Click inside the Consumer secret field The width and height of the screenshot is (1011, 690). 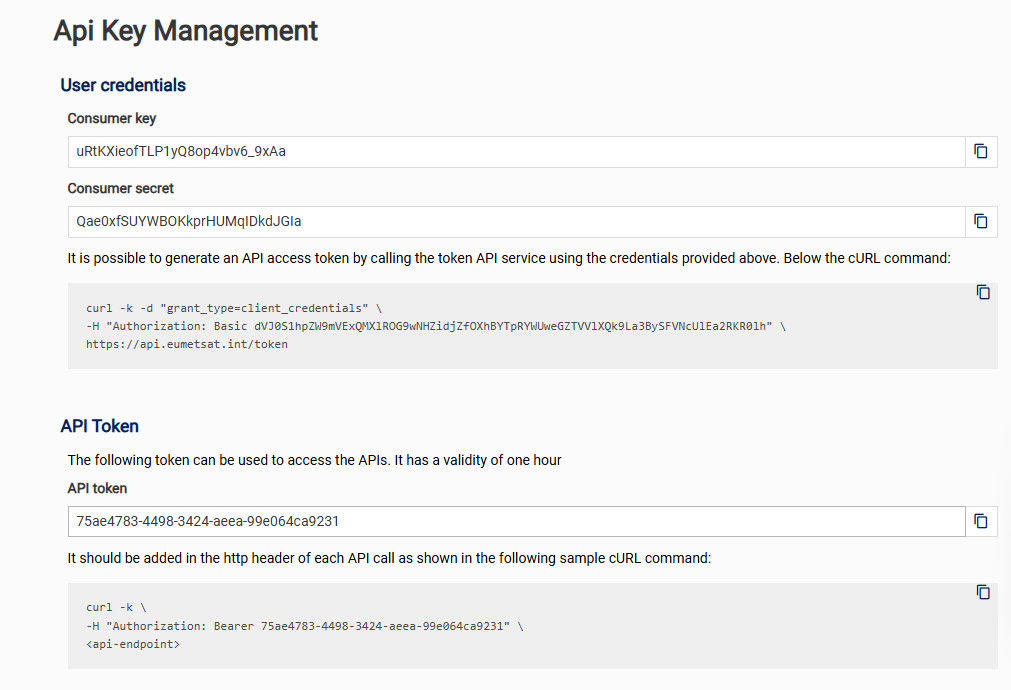coord(515,221)
